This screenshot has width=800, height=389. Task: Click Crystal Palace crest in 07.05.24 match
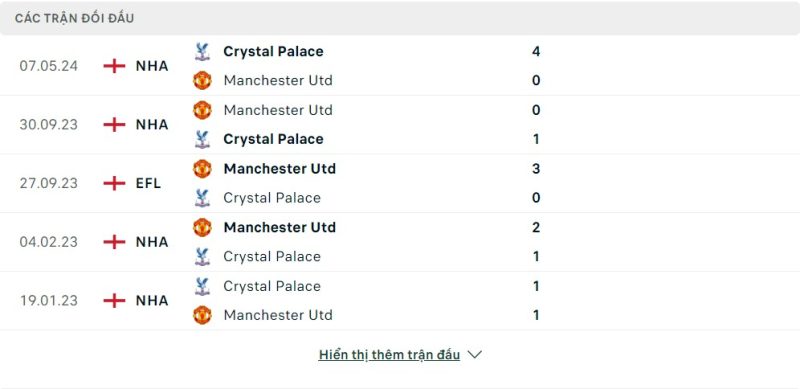203,52
